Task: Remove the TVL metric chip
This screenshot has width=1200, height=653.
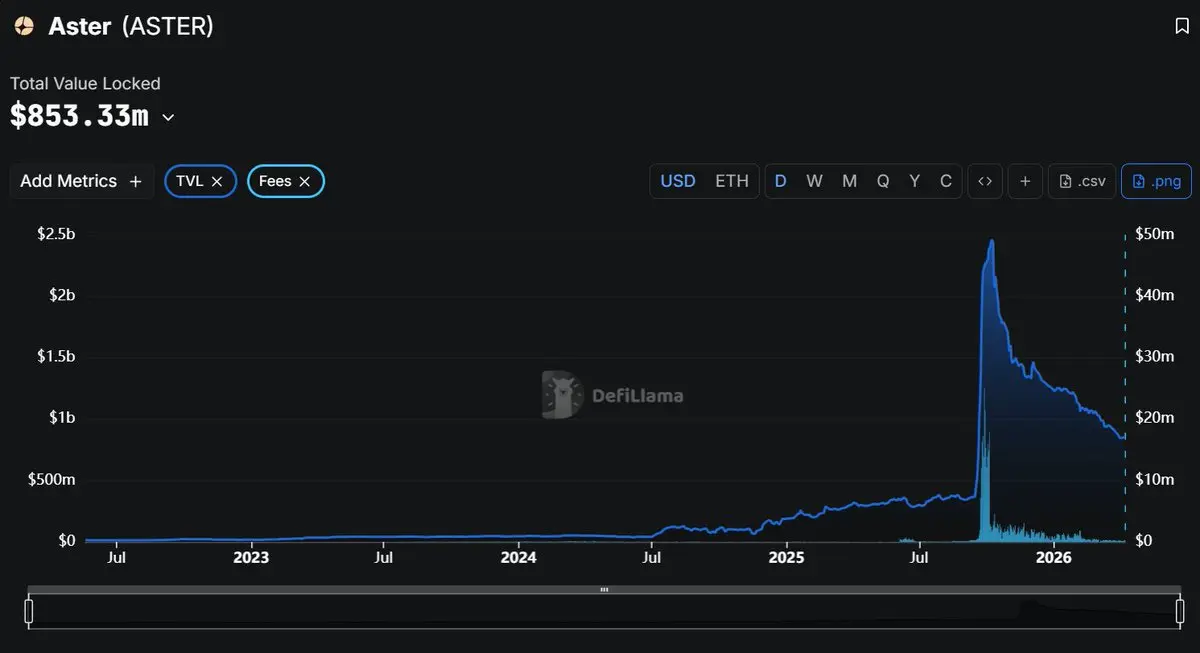Action: [217, 181]
